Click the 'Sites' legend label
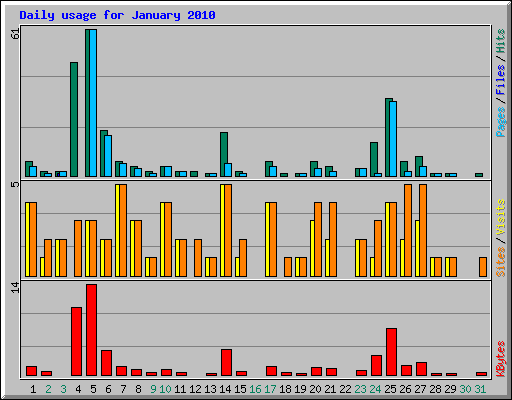This screenshot has width=512, height=400. 500,262
